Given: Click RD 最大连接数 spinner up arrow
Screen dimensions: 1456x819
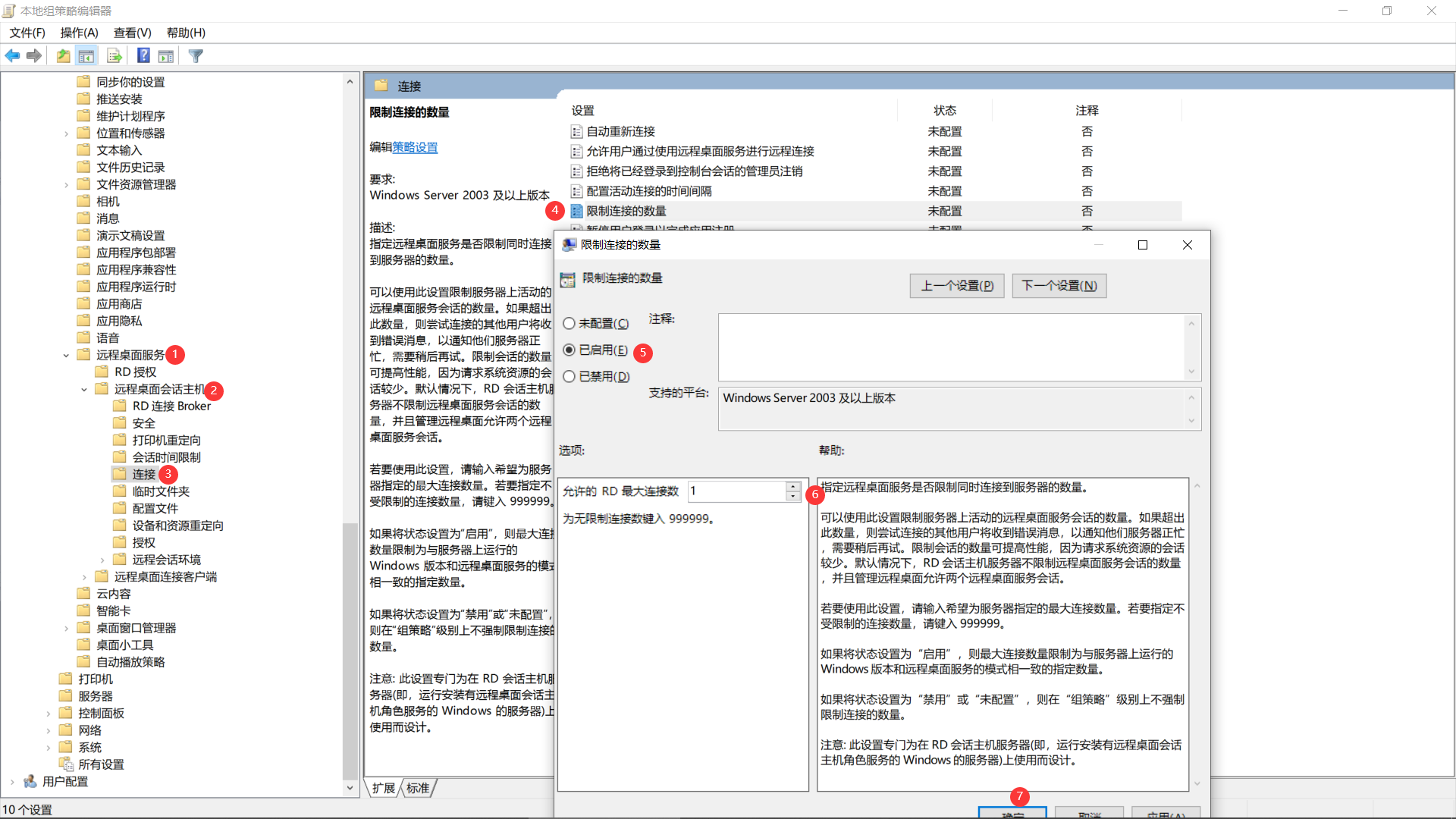Looking at the screenshot, I should (793, 486).
